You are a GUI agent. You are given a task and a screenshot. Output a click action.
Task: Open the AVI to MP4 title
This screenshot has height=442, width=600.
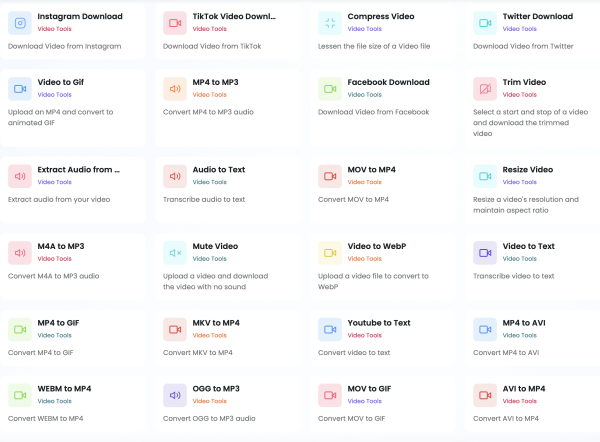coord(523,389)
